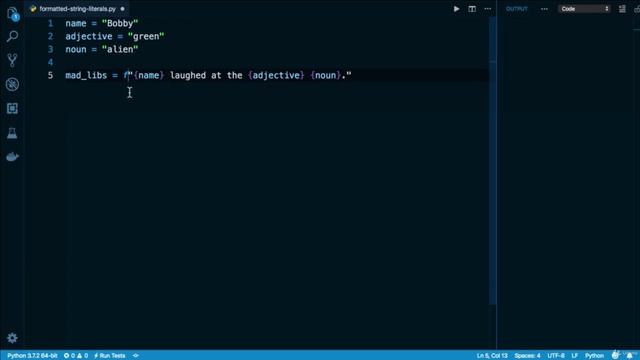640x360 pixels.
Task: Click the word laughed in line 5
Action: coord(188,76)
